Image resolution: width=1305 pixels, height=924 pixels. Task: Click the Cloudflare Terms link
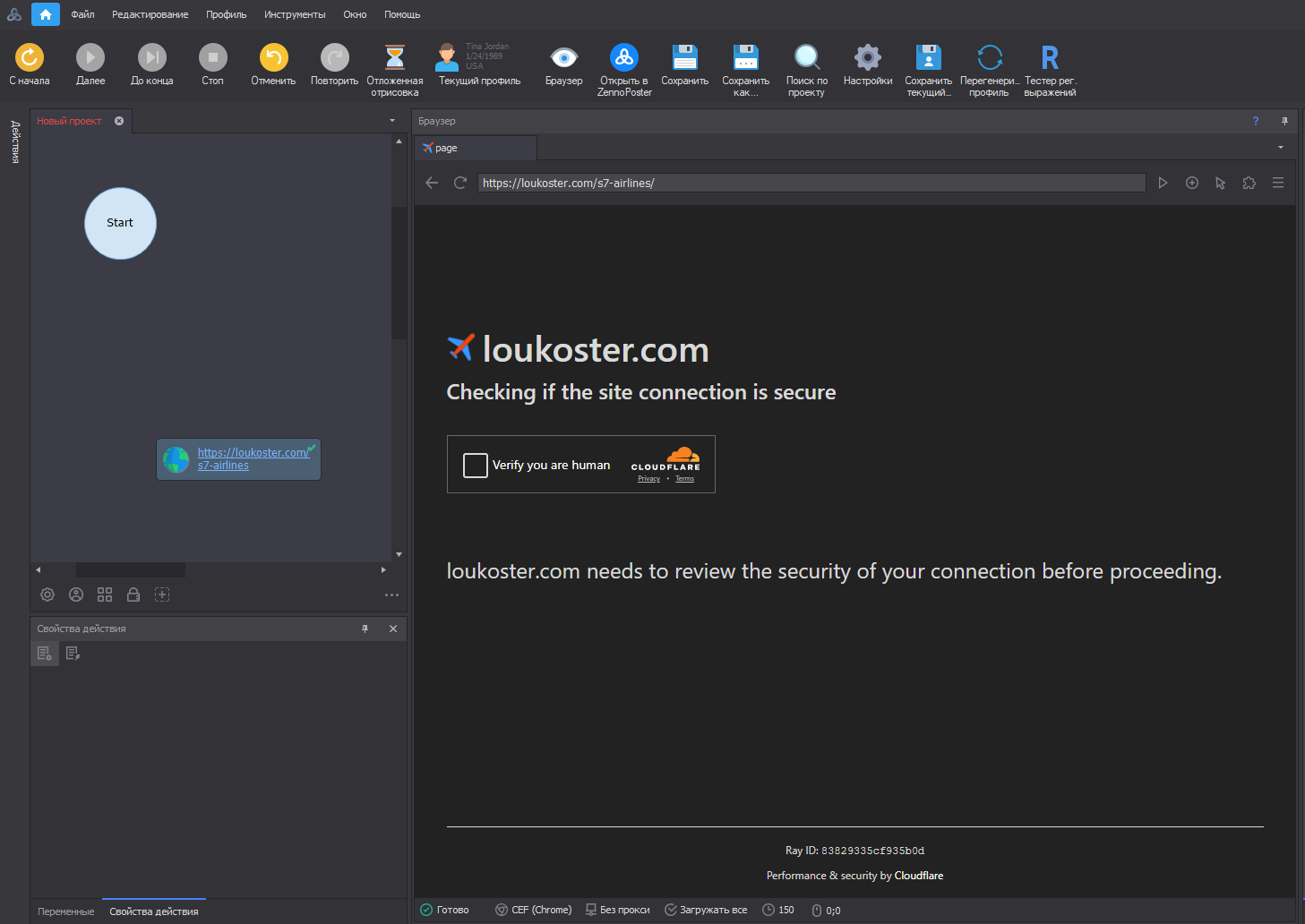coord(684,479)
